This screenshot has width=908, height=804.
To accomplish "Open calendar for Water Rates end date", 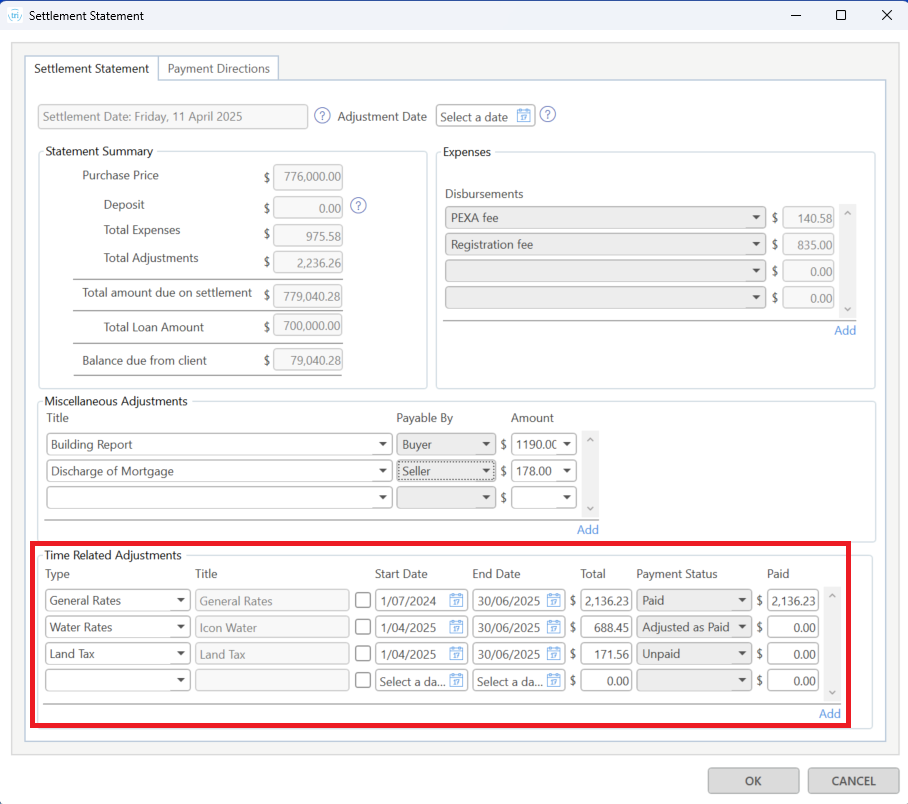I will (x=554, y=628).
